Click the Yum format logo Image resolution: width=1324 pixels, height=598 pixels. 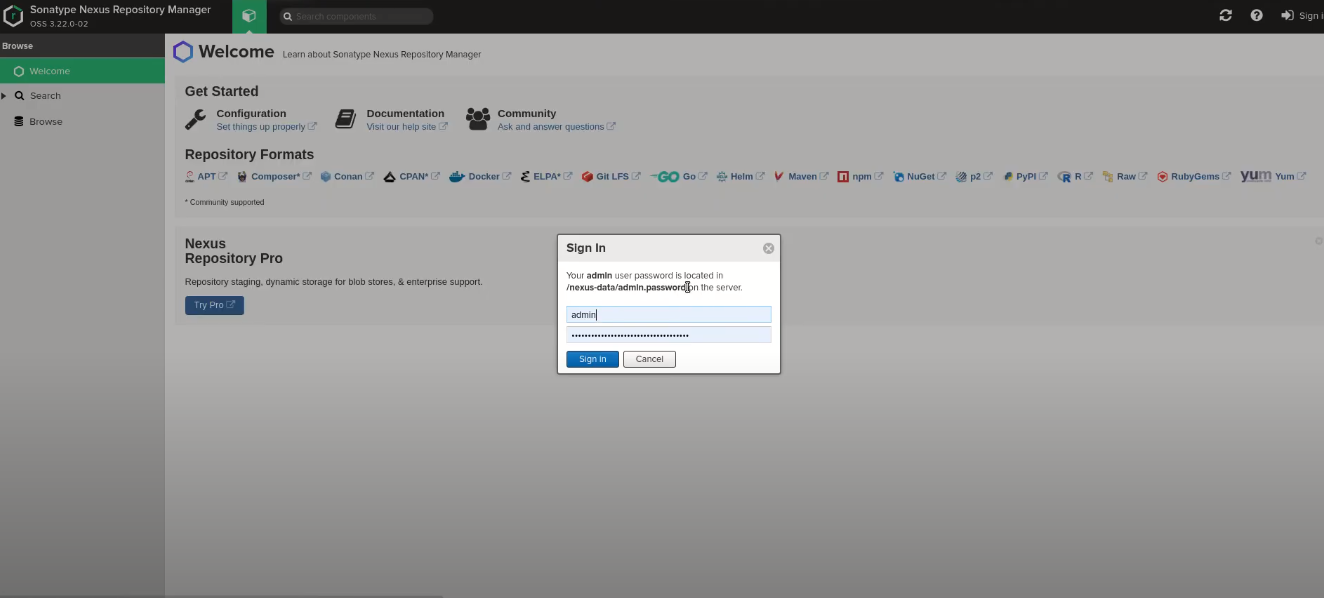click(x=1256, y=176)
